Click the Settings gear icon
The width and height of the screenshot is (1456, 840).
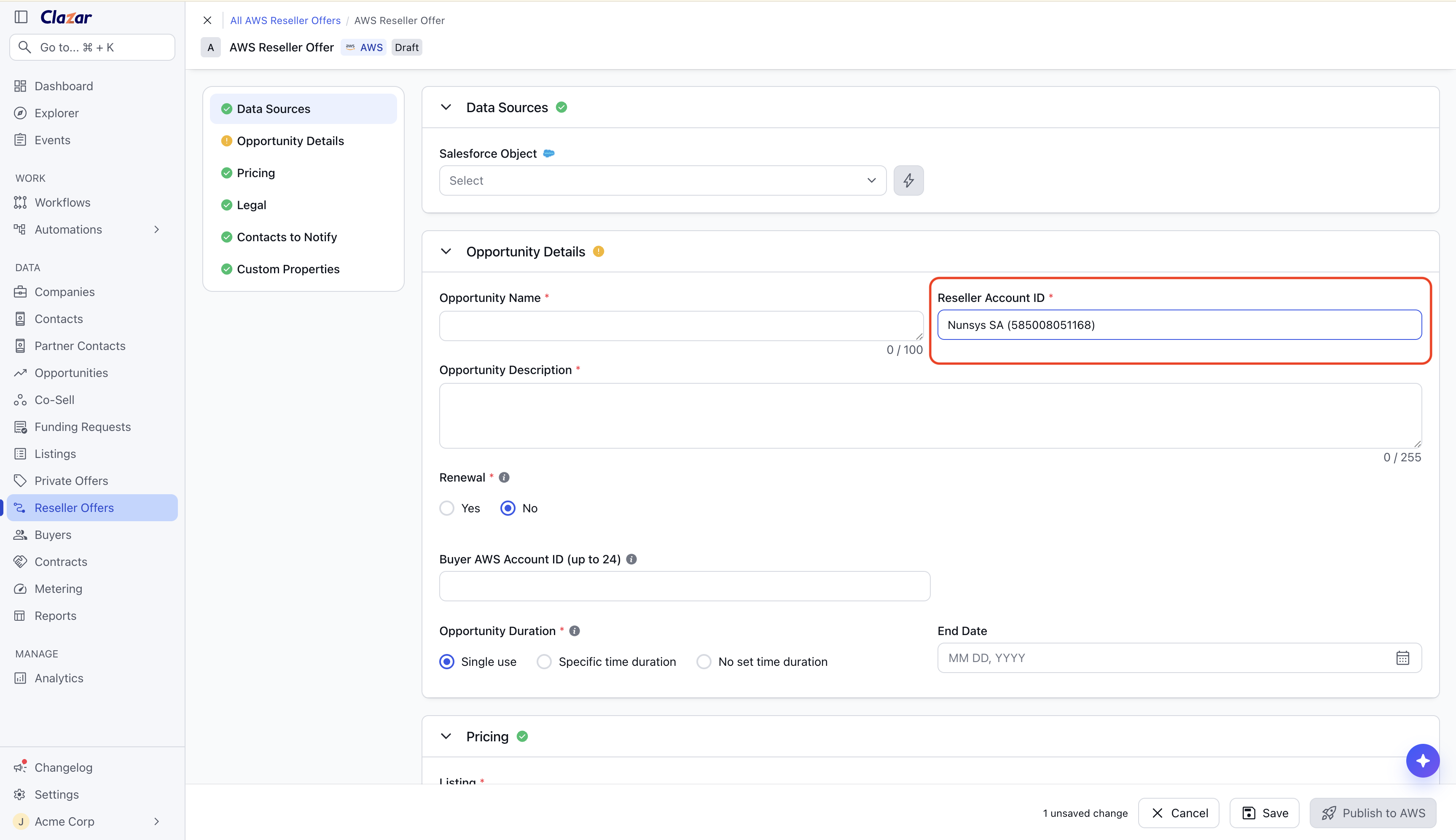(20, 794)
